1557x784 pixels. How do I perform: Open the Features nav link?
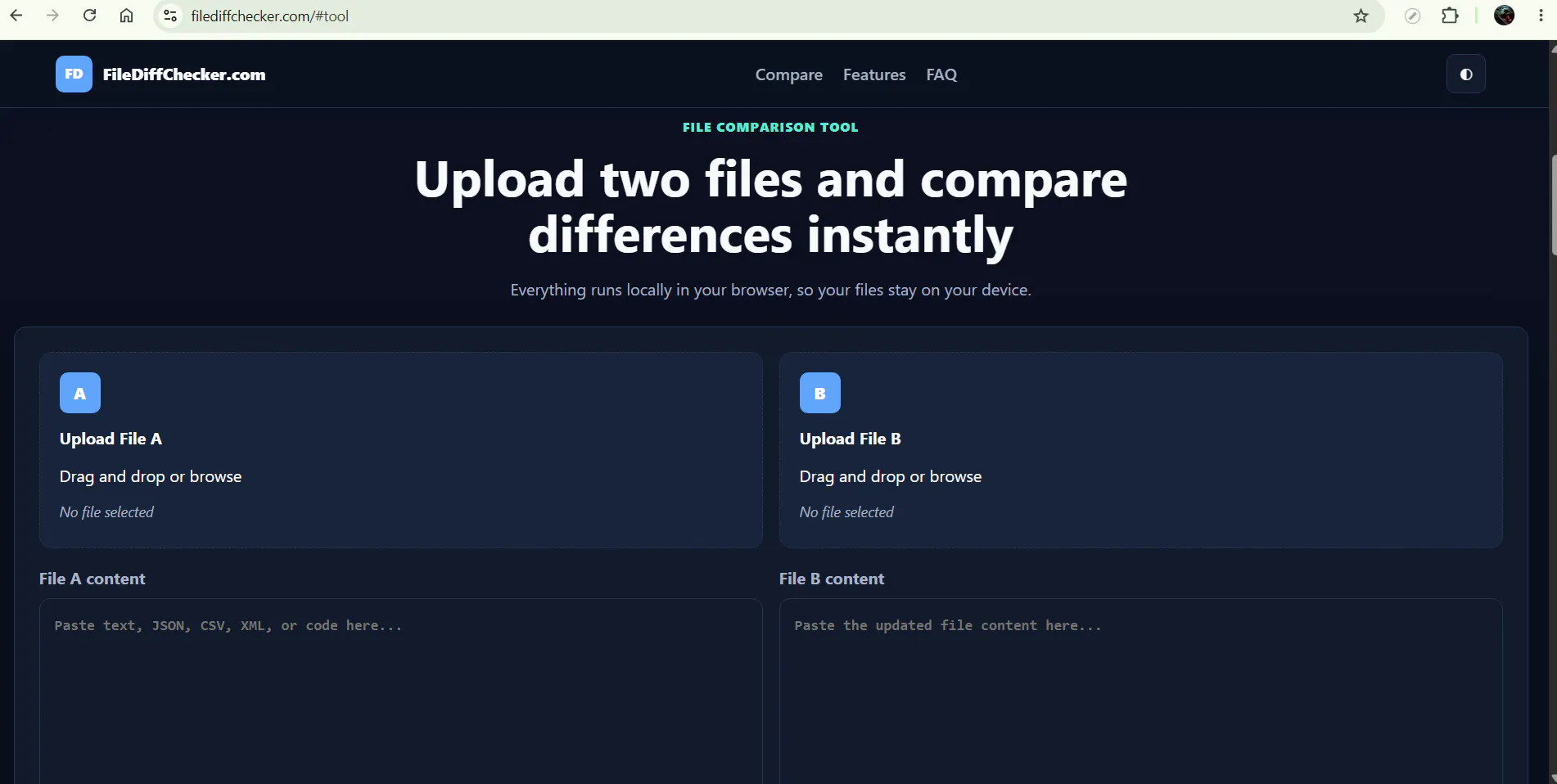(874, 74)
